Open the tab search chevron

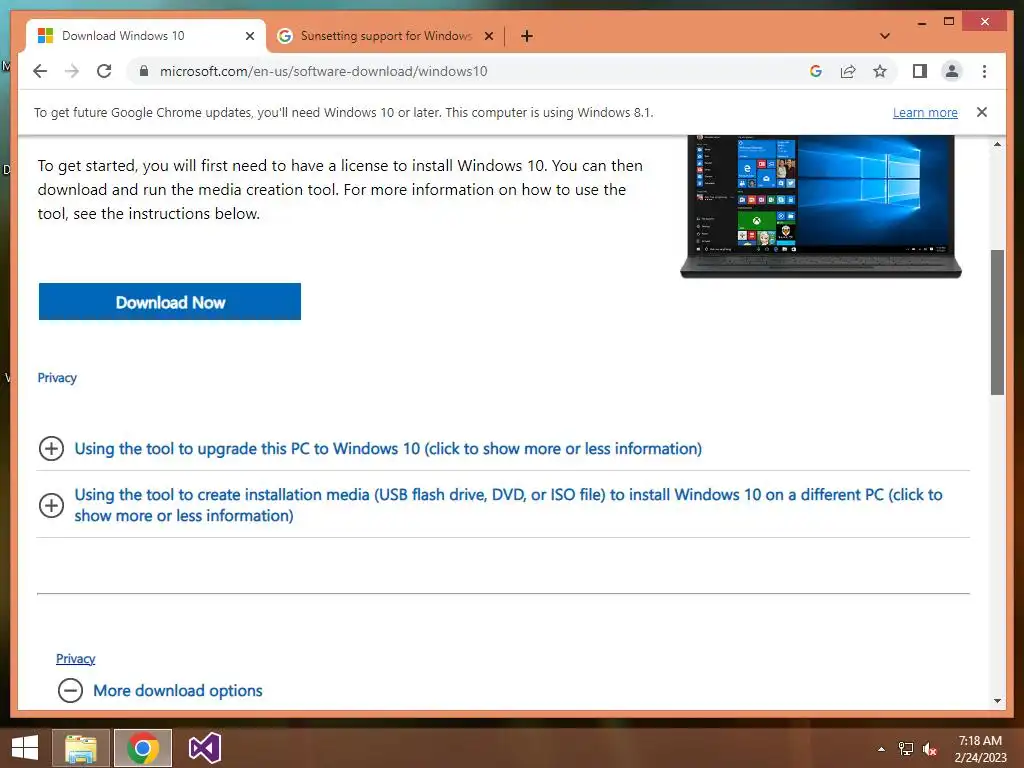(x=885, y=36)
